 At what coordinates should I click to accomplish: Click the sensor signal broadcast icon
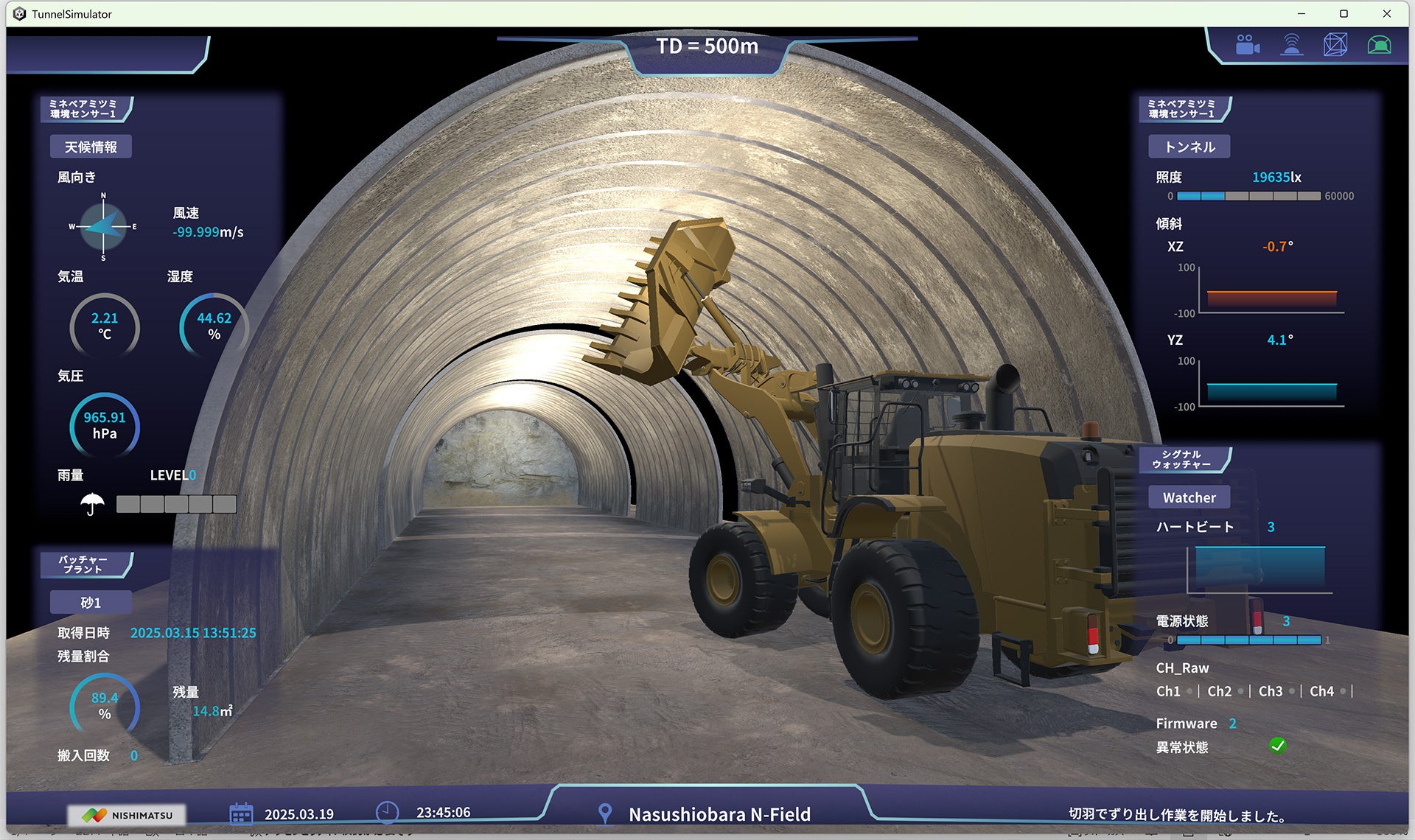pos(1291,45)
